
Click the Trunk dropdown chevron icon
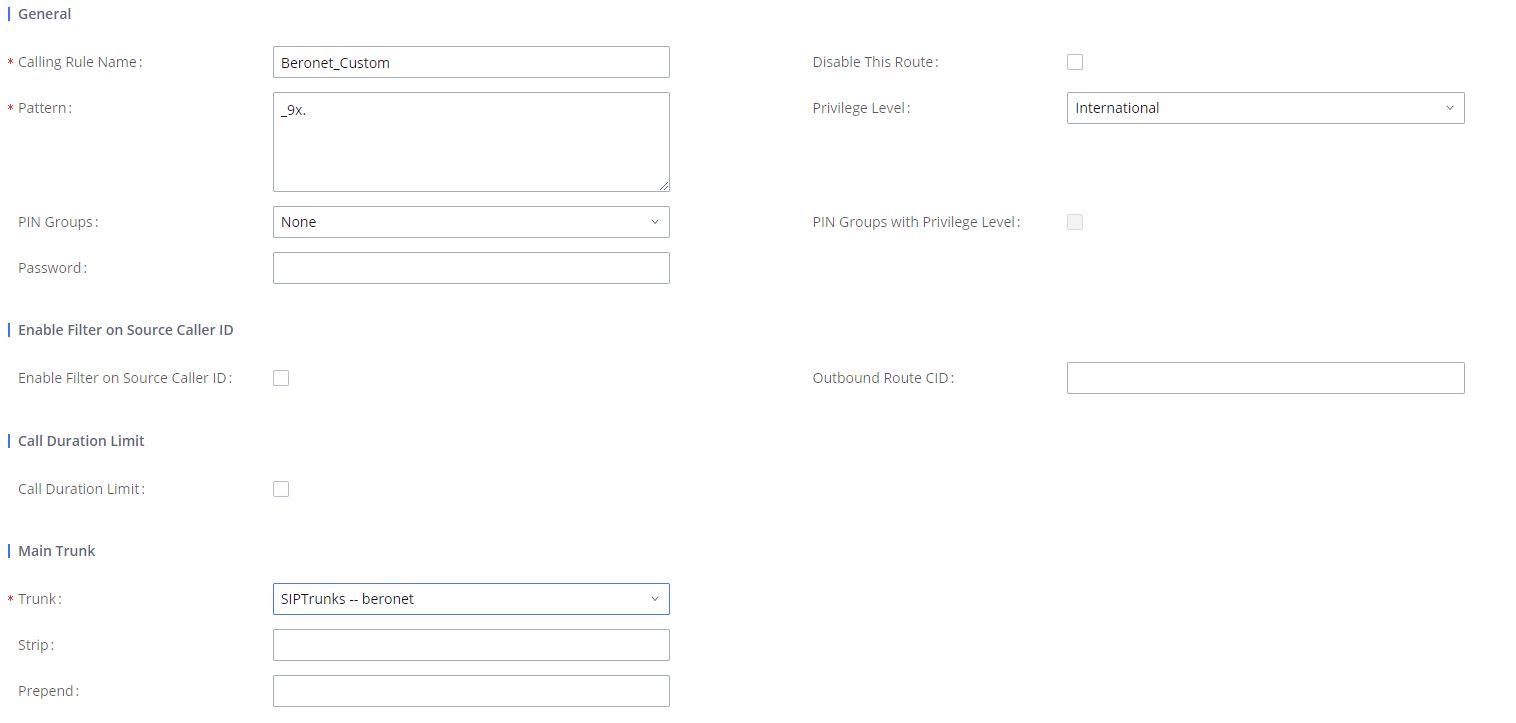click(x=655, y=599)
